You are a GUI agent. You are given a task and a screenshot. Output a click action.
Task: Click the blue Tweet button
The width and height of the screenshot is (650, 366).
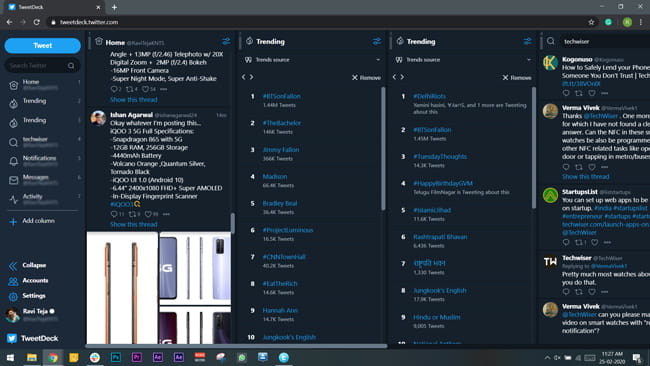pyautogui.click(x=42, y=46)
